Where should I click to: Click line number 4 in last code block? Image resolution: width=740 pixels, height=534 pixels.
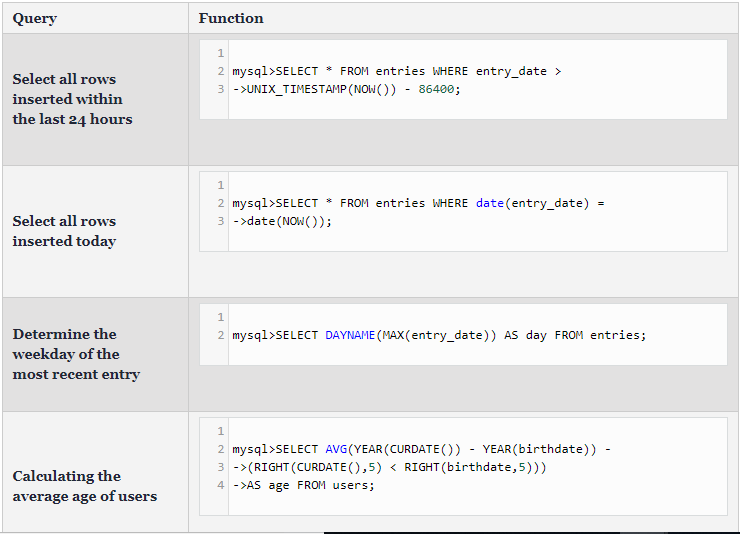coord(220,485)
